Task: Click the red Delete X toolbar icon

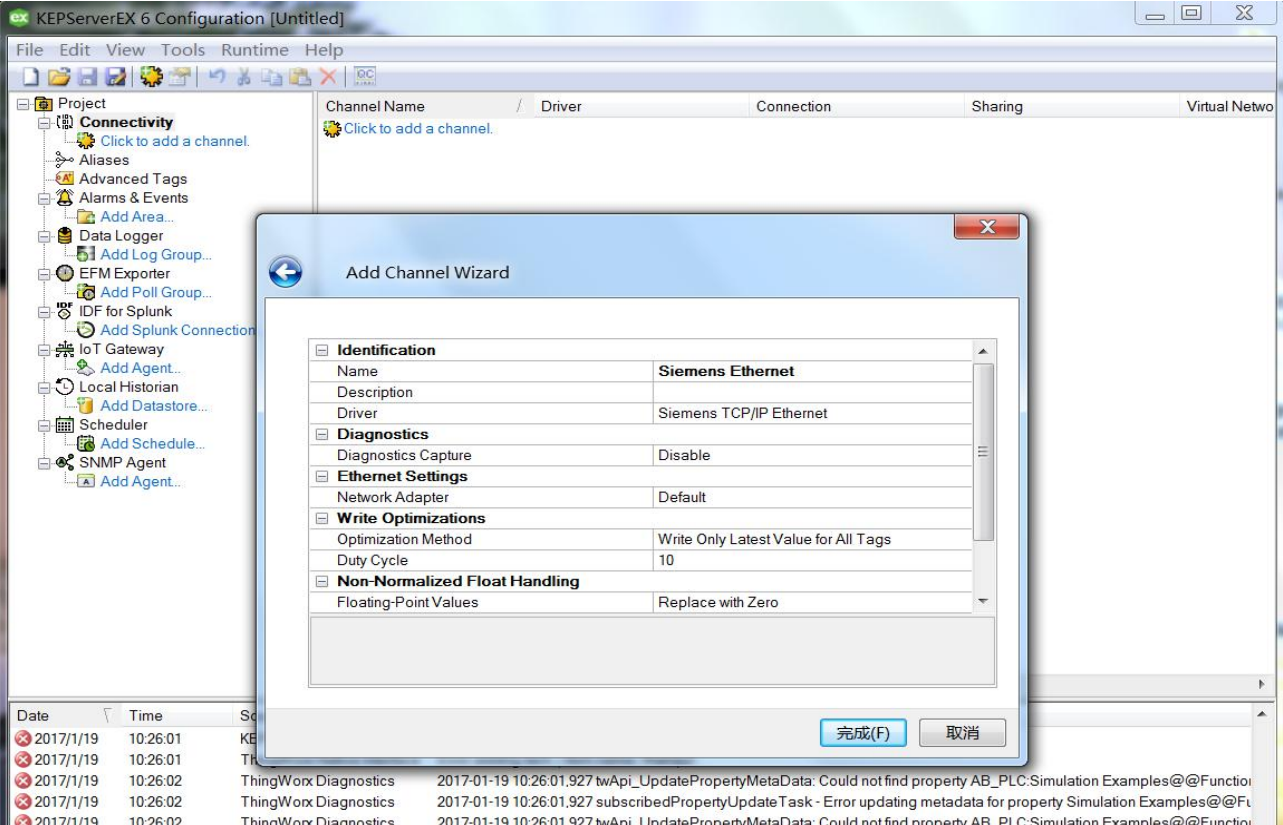Action: (327, 76)
